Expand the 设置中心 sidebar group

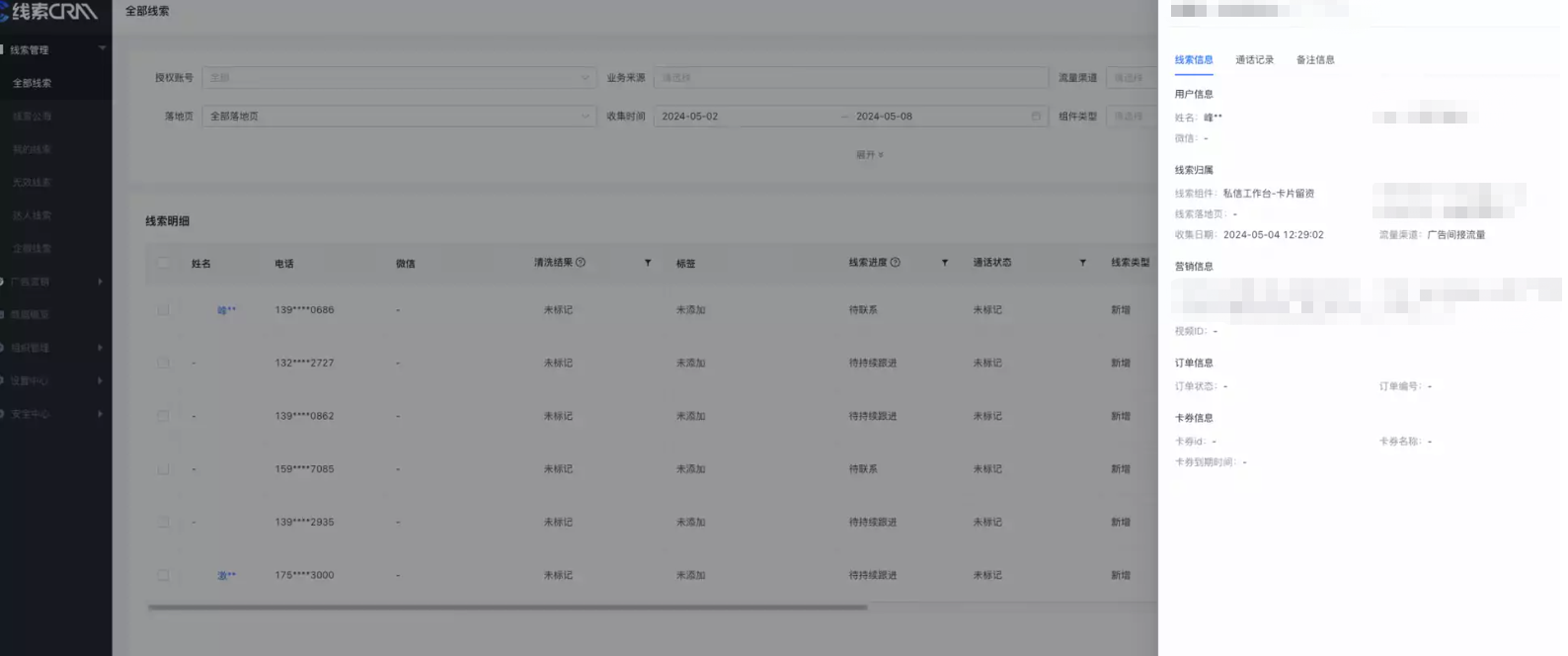[101, 380]
